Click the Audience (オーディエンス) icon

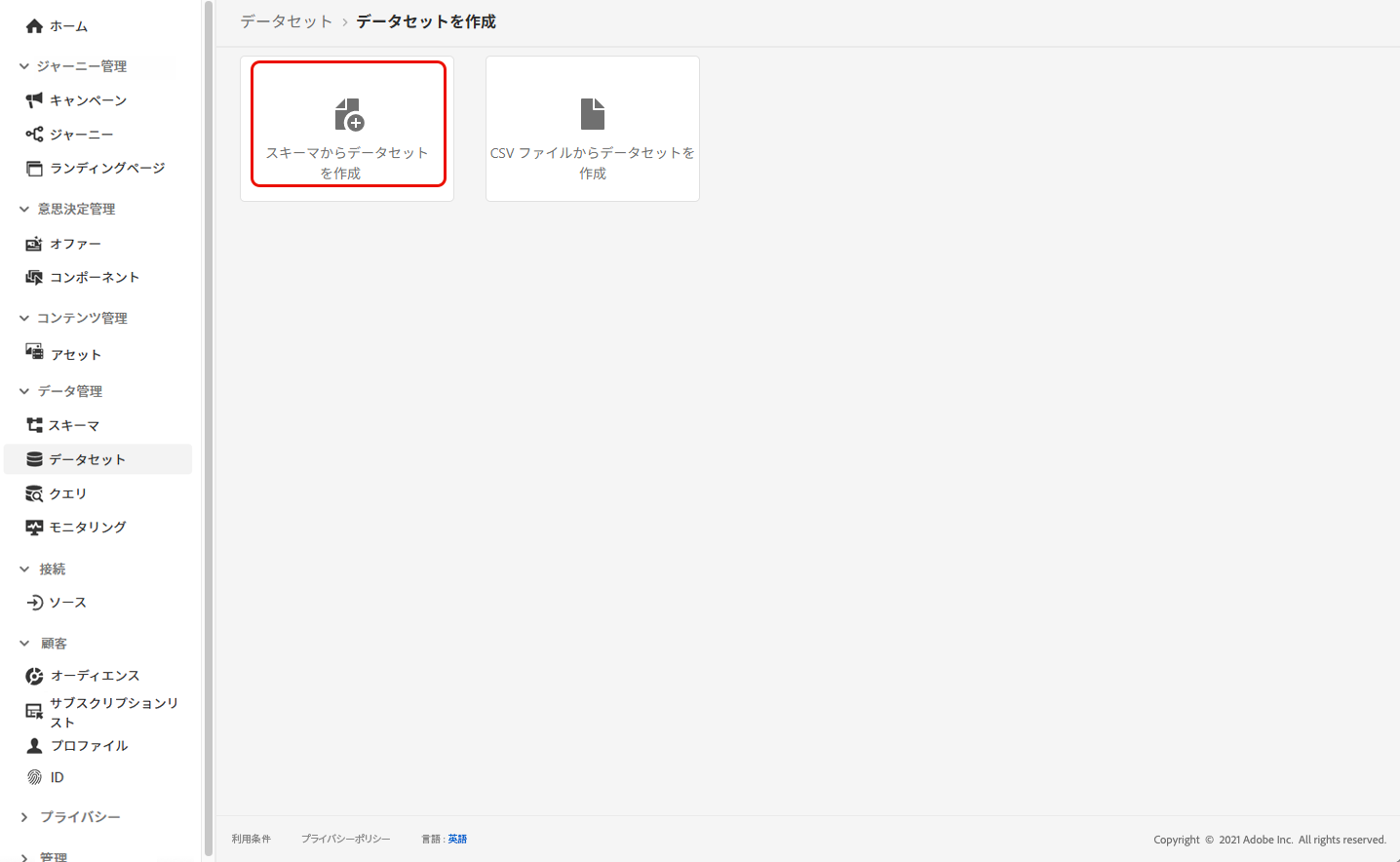tap(34, 676)
